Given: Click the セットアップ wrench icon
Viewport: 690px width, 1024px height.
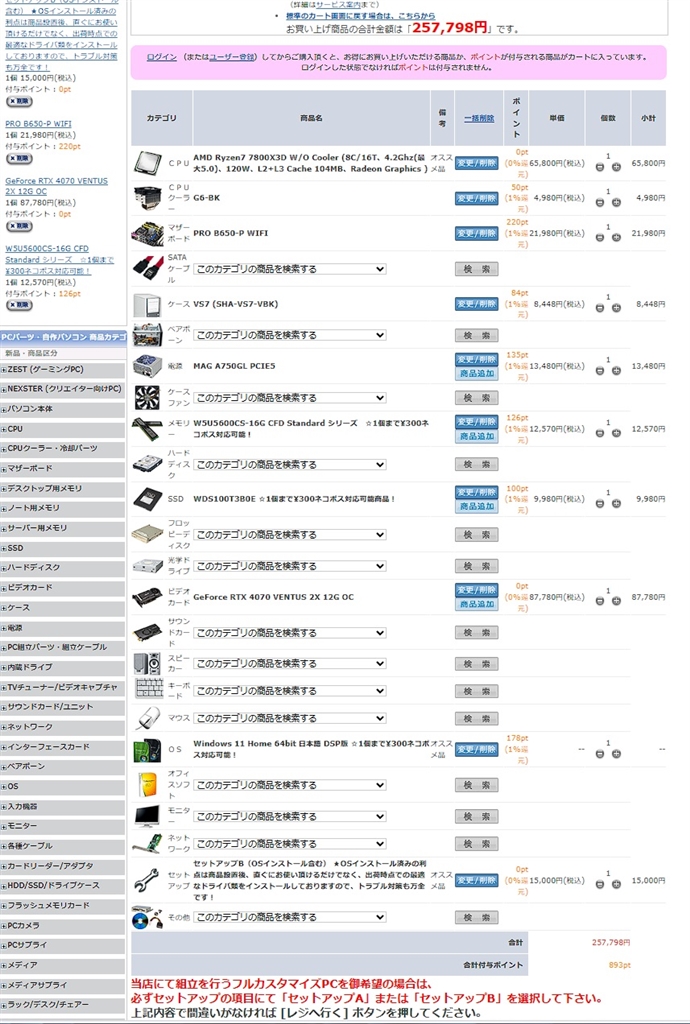Looking at the screenshot, I should coord(148,880).
